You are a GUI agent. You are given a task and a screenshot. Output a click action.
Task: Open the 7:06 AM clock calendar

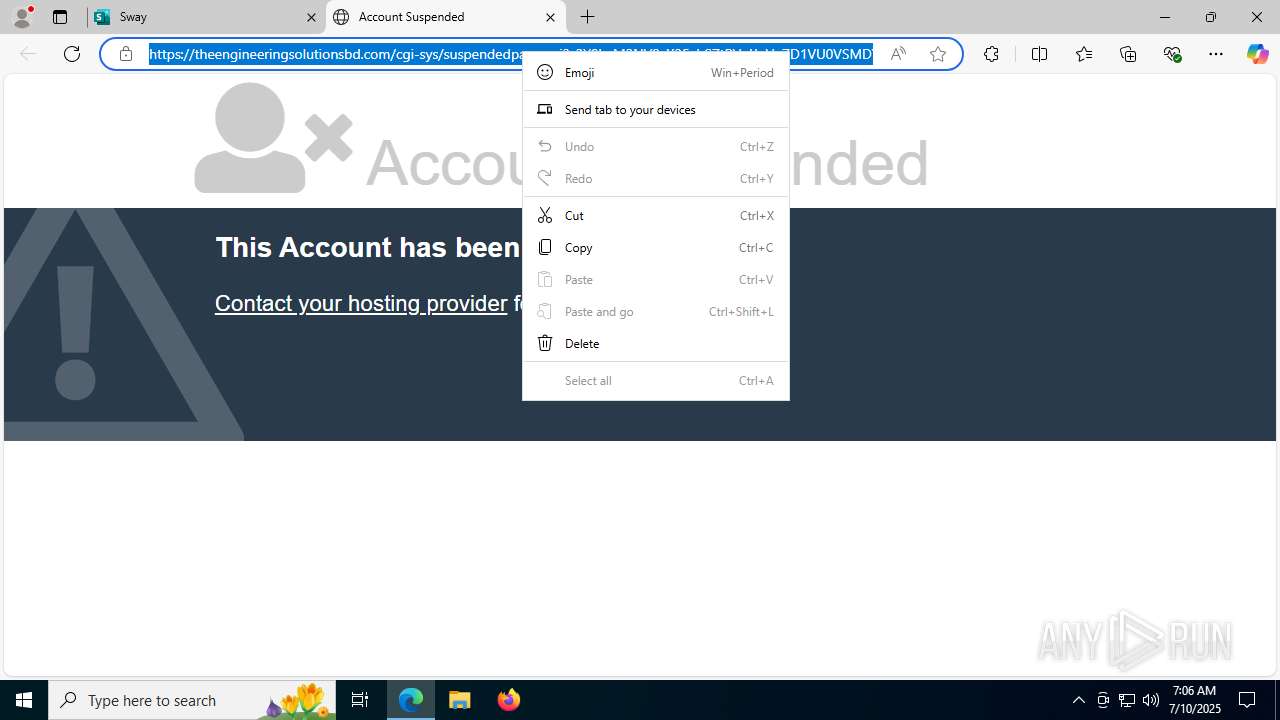pyautogui.click(x=1195, y=700)
